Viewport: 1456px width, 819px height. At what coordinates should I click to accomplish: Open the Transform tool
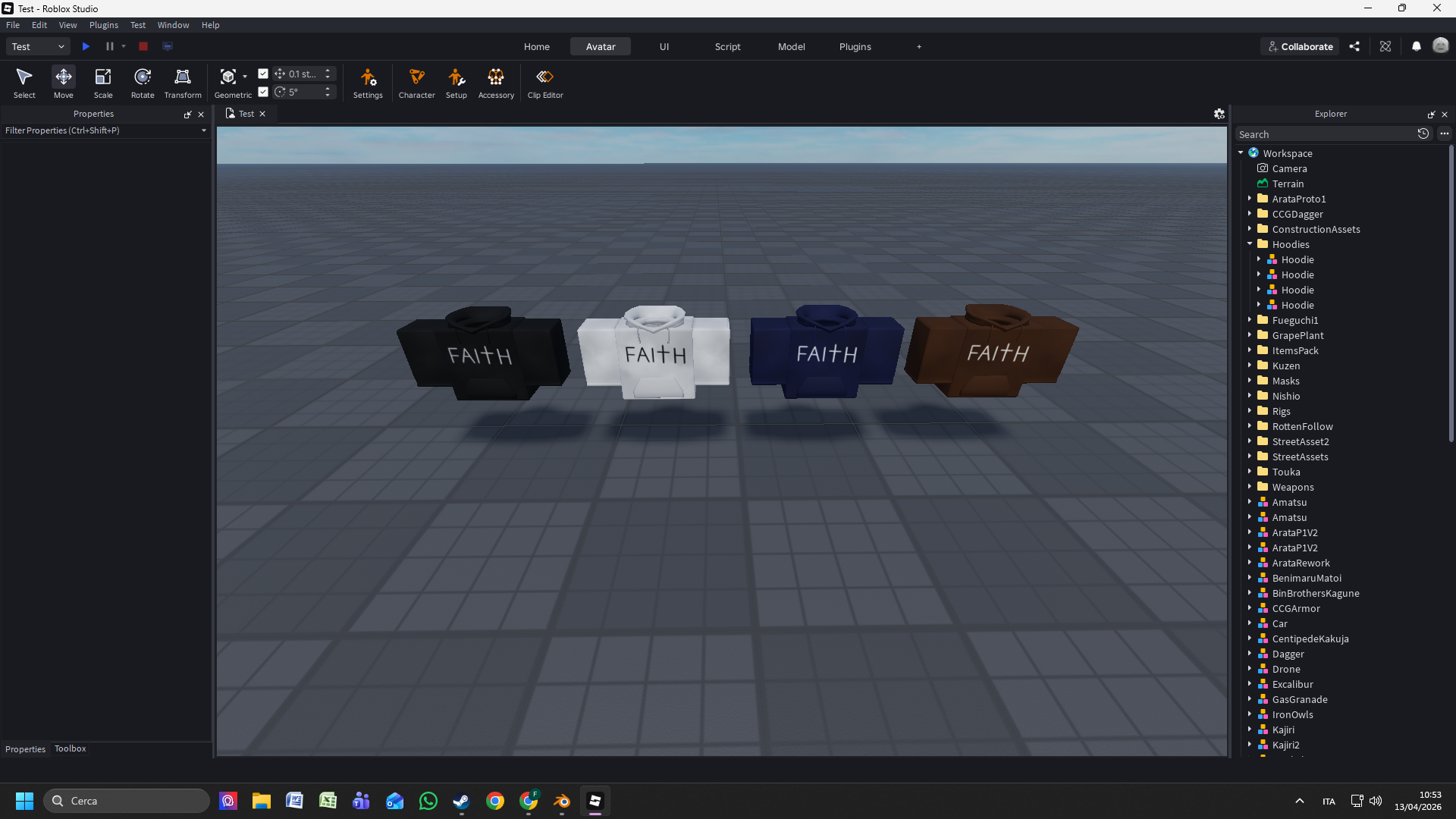tap(182, 82)
